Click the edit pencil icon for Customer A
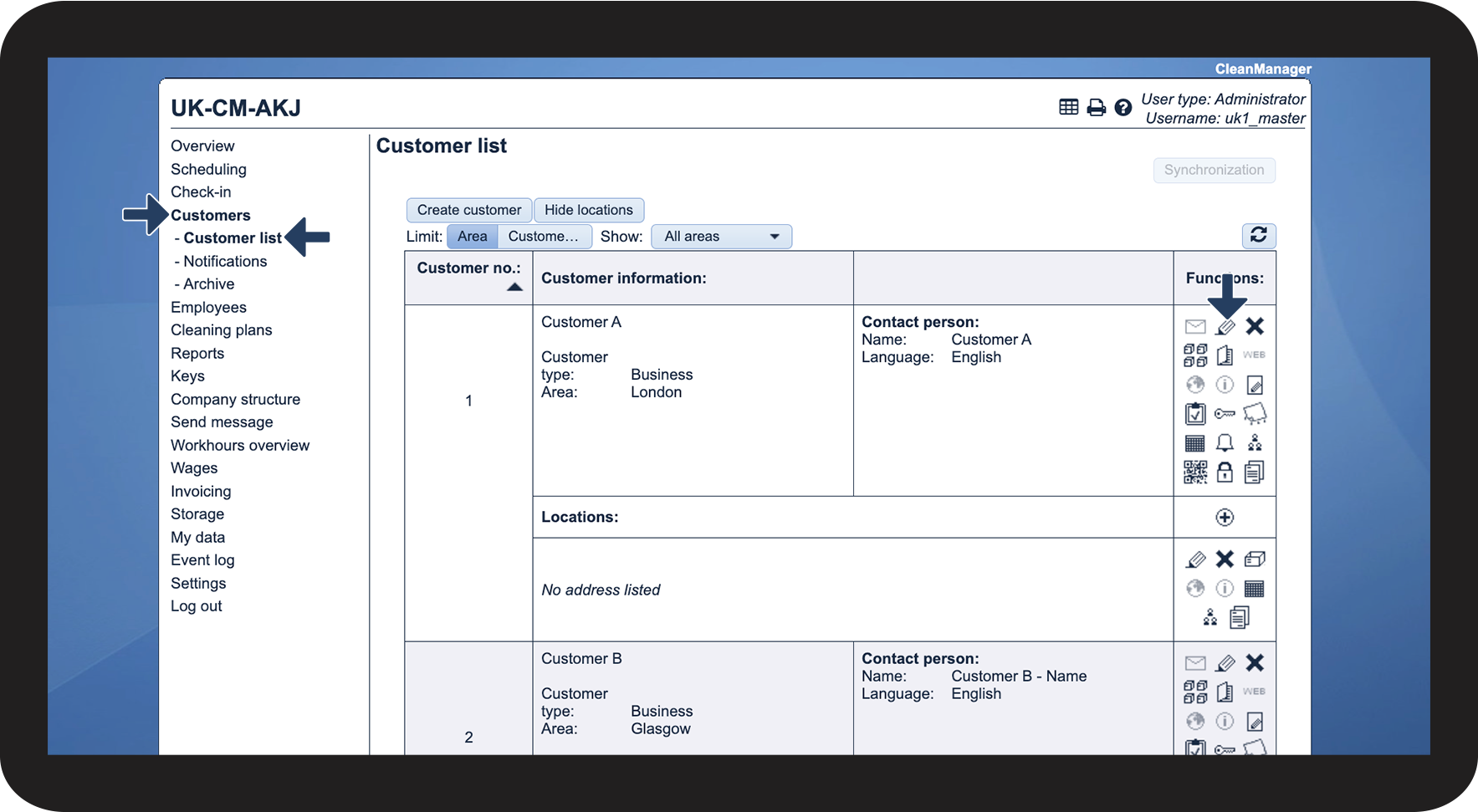Image resolution: width=1478 pixels, height=812 pixels. (x=1225, y=327)
